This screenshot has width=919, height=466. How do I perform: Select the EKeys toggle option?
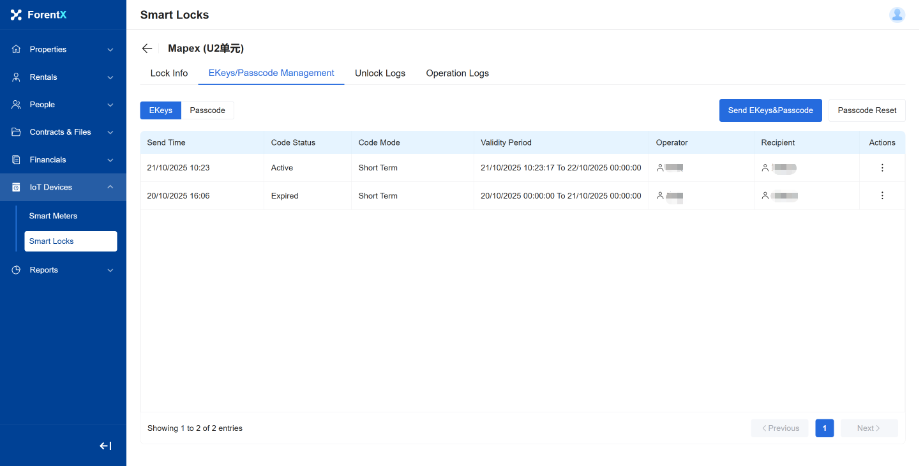click(x=160, y=110)
